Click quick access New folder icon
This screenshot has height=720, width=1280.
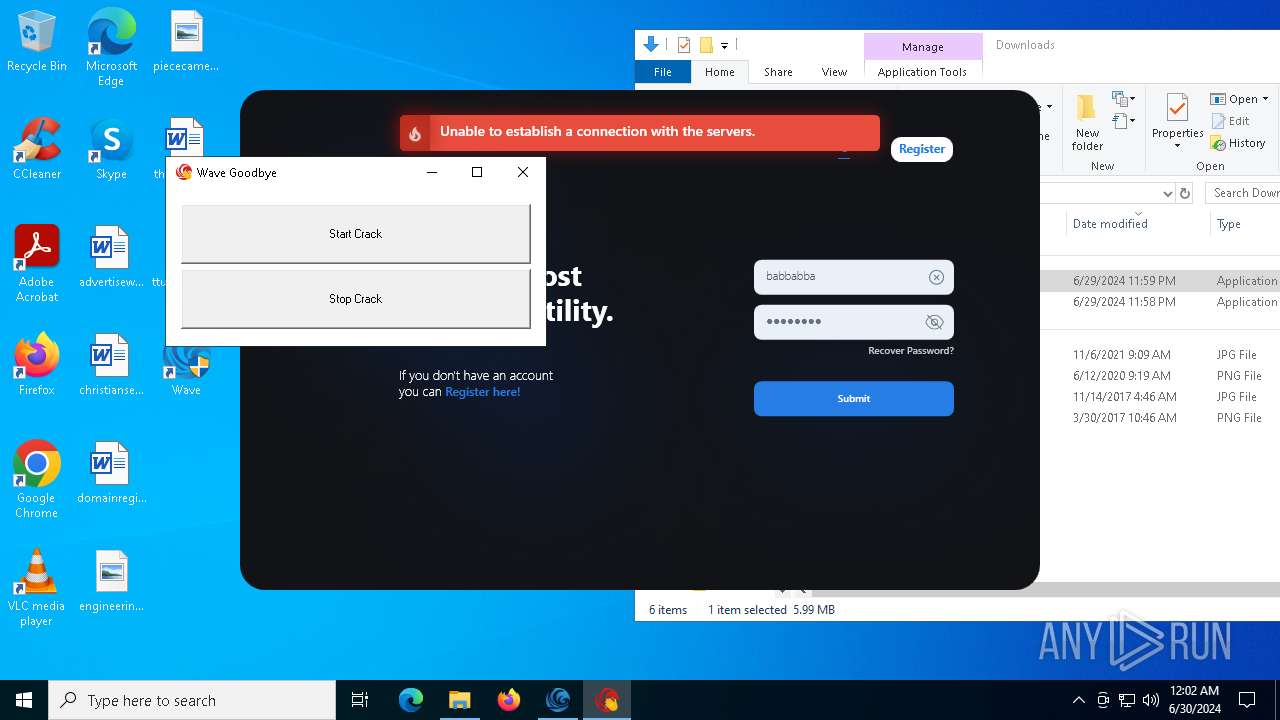click(706, 45)
